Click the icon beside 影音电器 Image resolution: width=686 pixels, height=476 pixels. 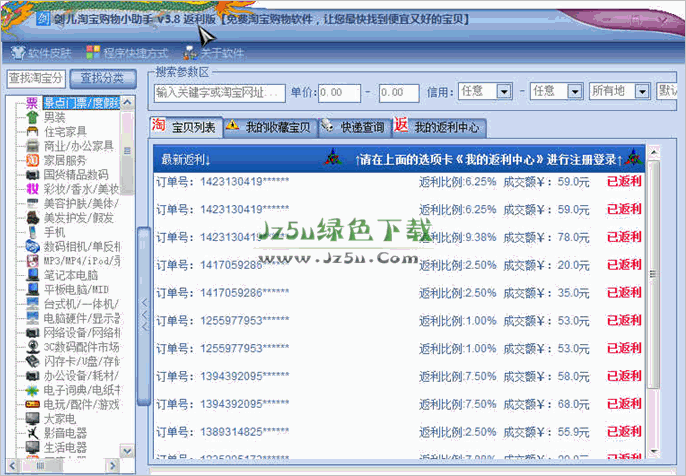tap(32, 433)
